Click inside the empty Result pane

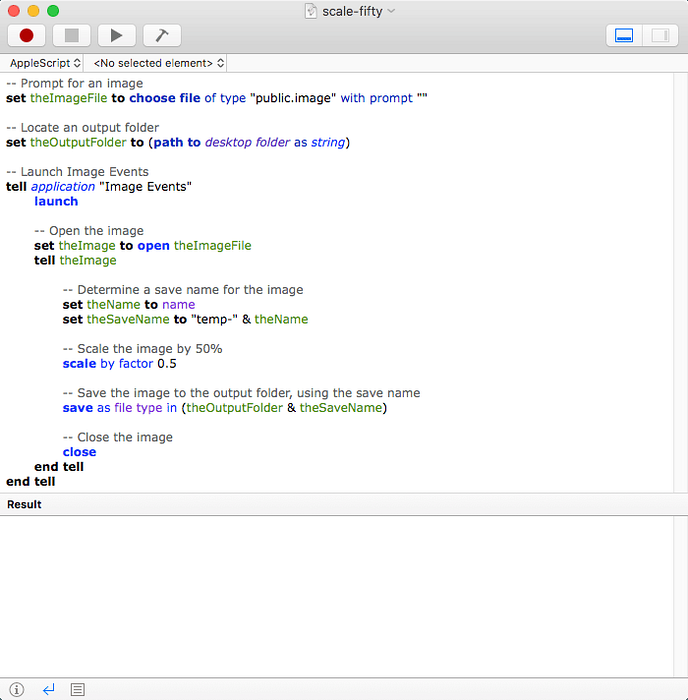click(x=343, y=595)
